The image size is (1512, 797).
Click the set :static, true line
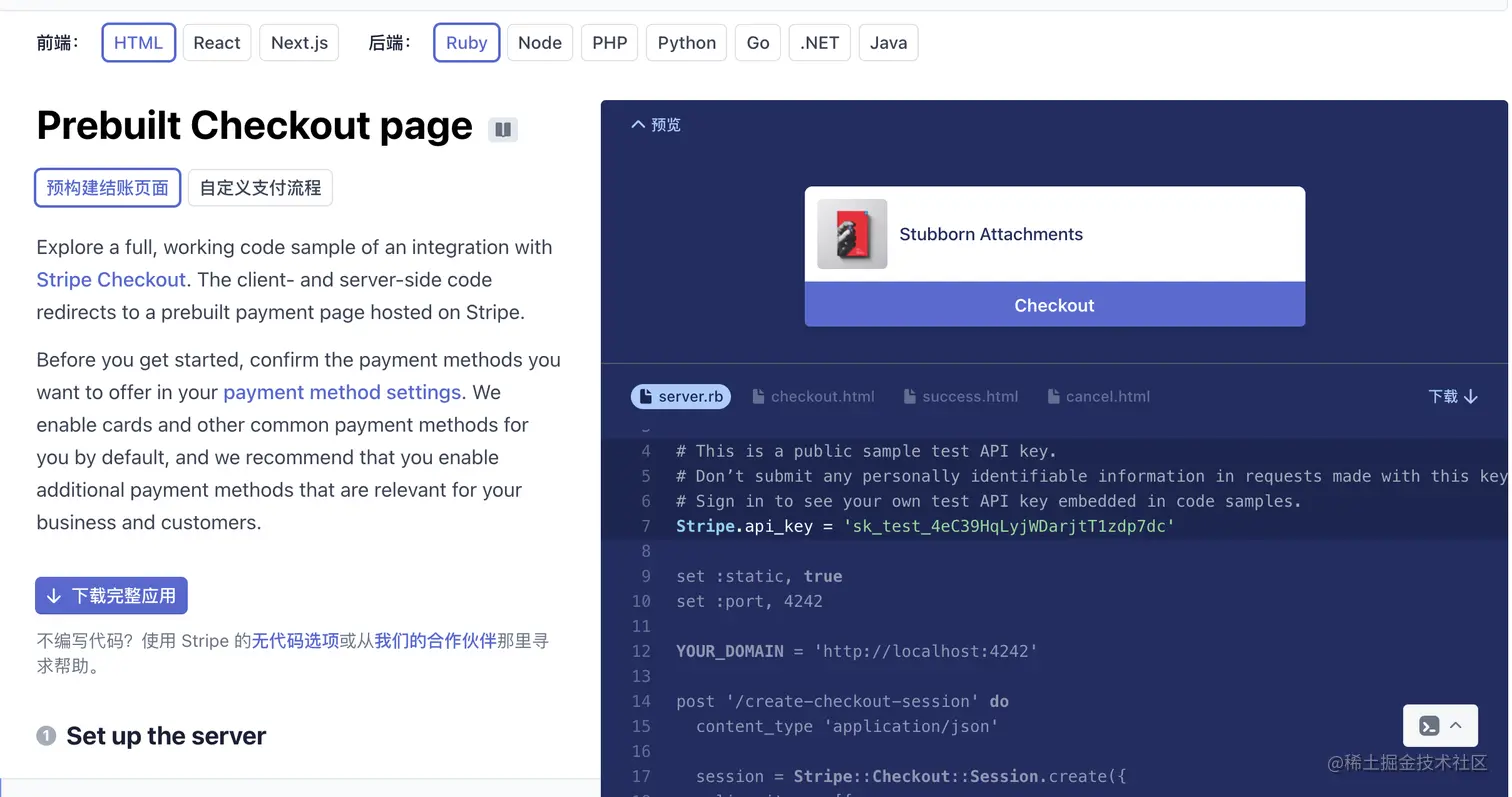759,576
